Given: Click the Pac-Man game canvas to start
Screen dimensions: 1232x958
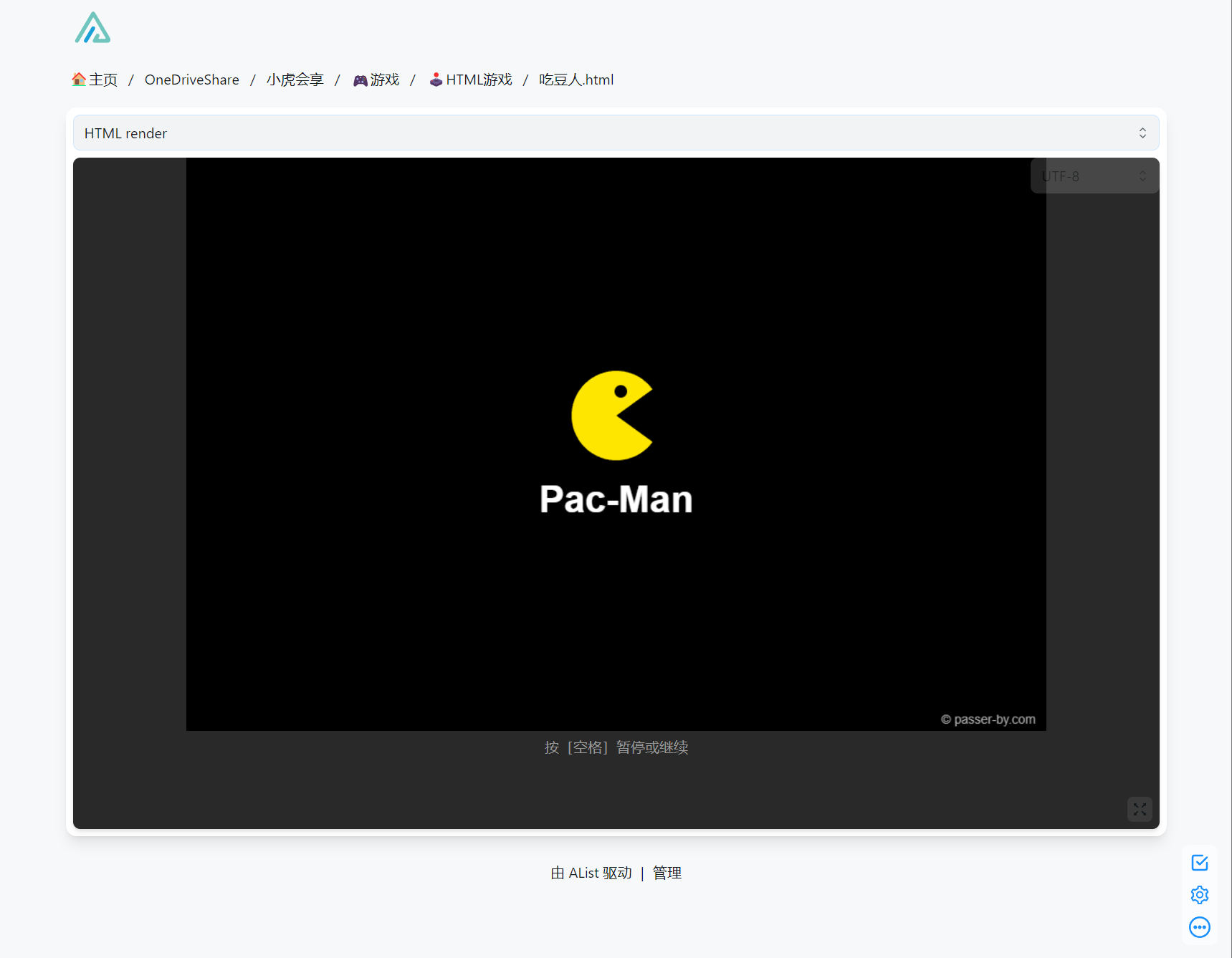Looking at the screenshot, I should point(616,444).
